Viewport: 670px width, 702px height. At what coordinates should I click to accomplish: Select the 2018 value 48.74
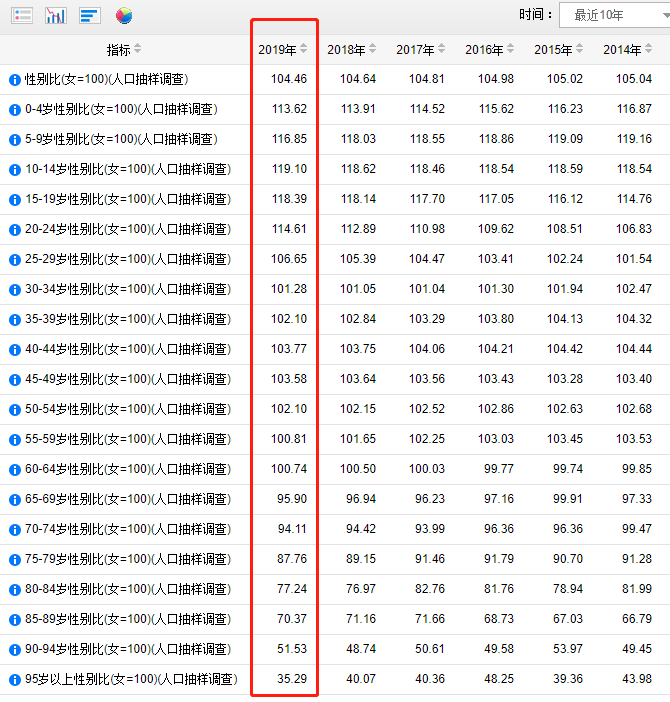361,649
